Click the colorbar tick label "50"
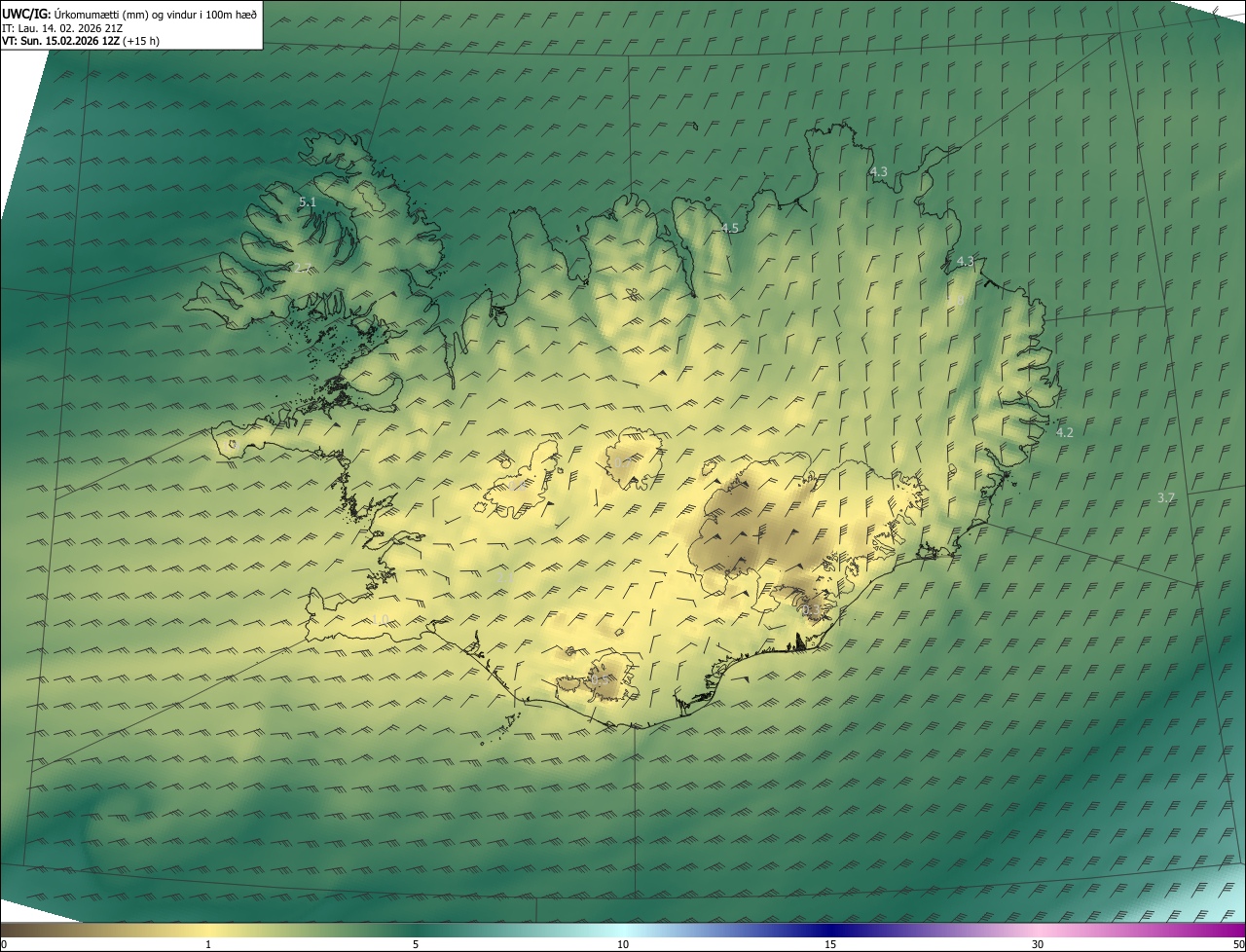 click(1238, 944)
